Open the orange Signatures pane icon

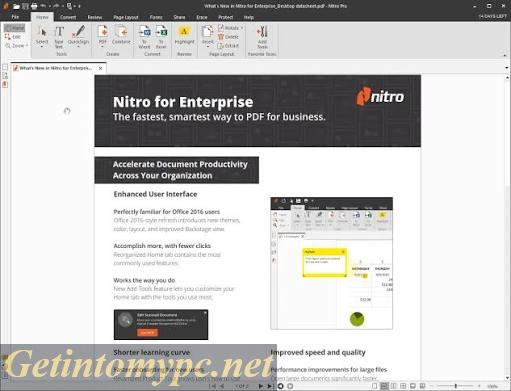(5, 84)
